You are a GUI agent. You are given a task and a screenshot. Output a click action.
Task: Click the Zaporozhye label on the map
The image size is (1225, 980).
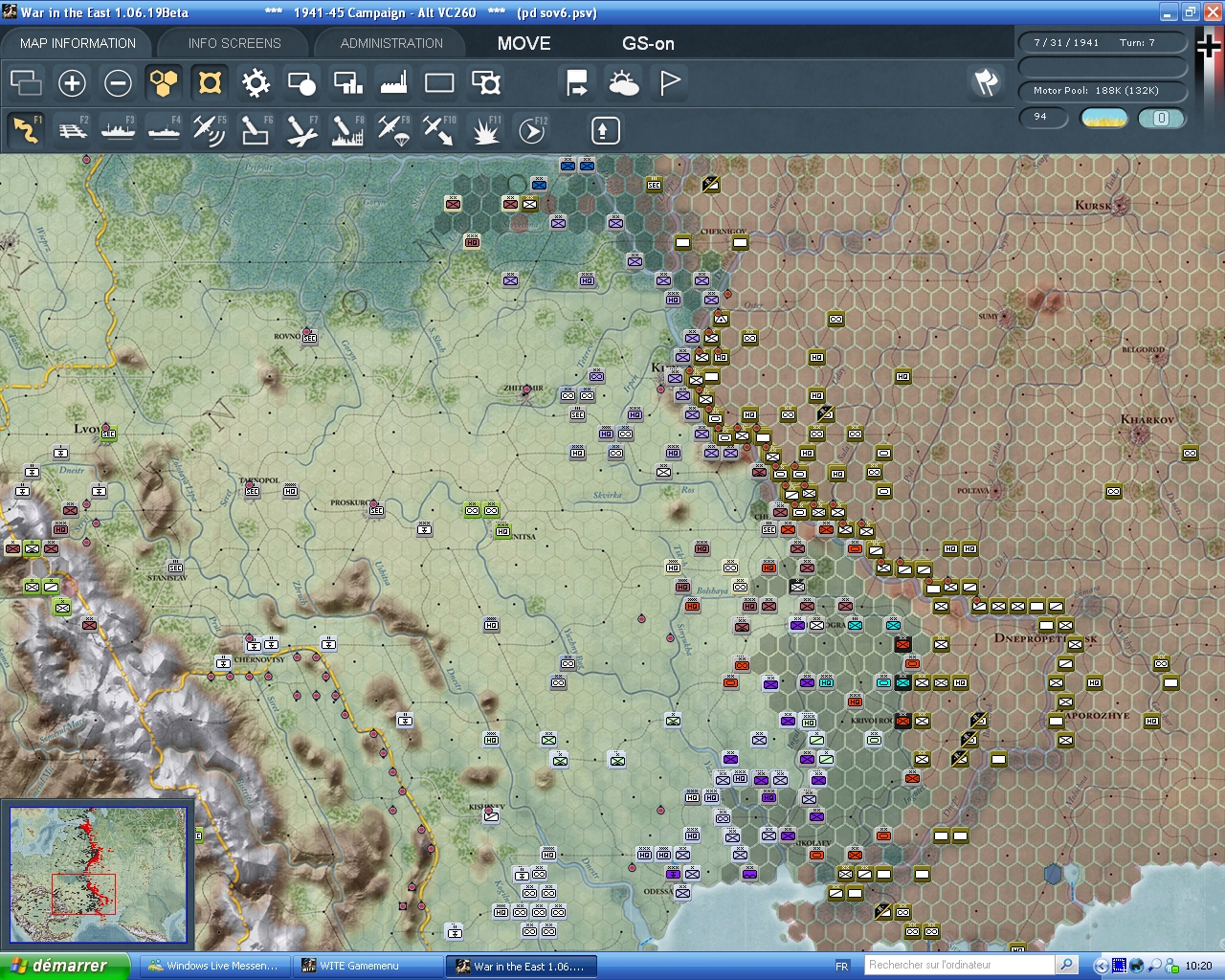1098,716
